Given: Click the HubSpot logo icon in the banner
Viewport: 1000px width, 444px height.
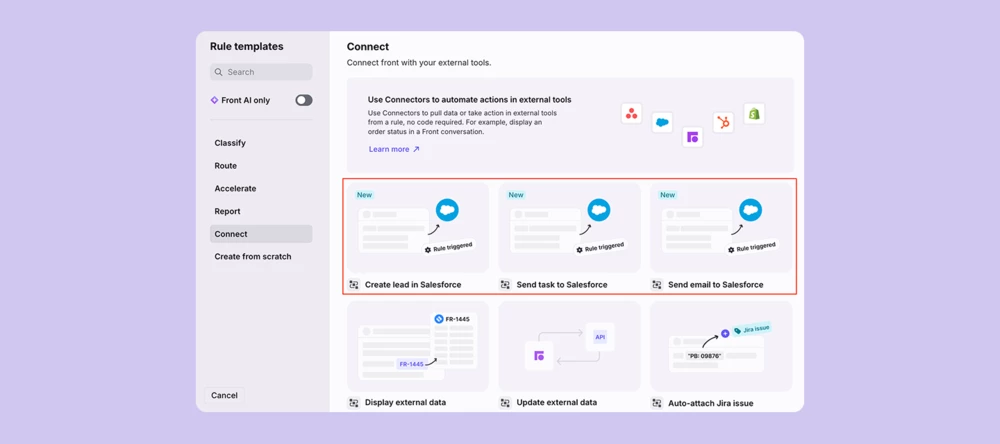Looking at the screenshot, I should point(723,122).
